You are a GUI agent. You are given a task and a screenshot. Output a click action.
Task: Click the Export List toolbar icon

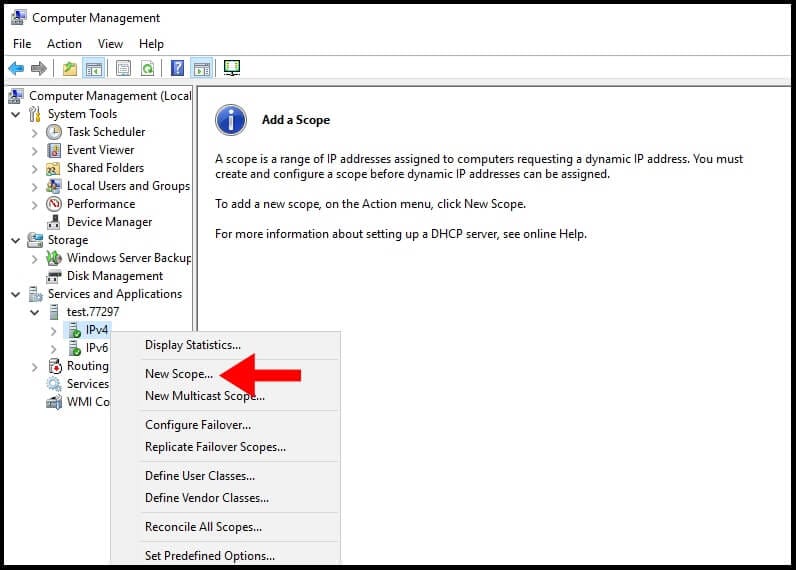123,68
